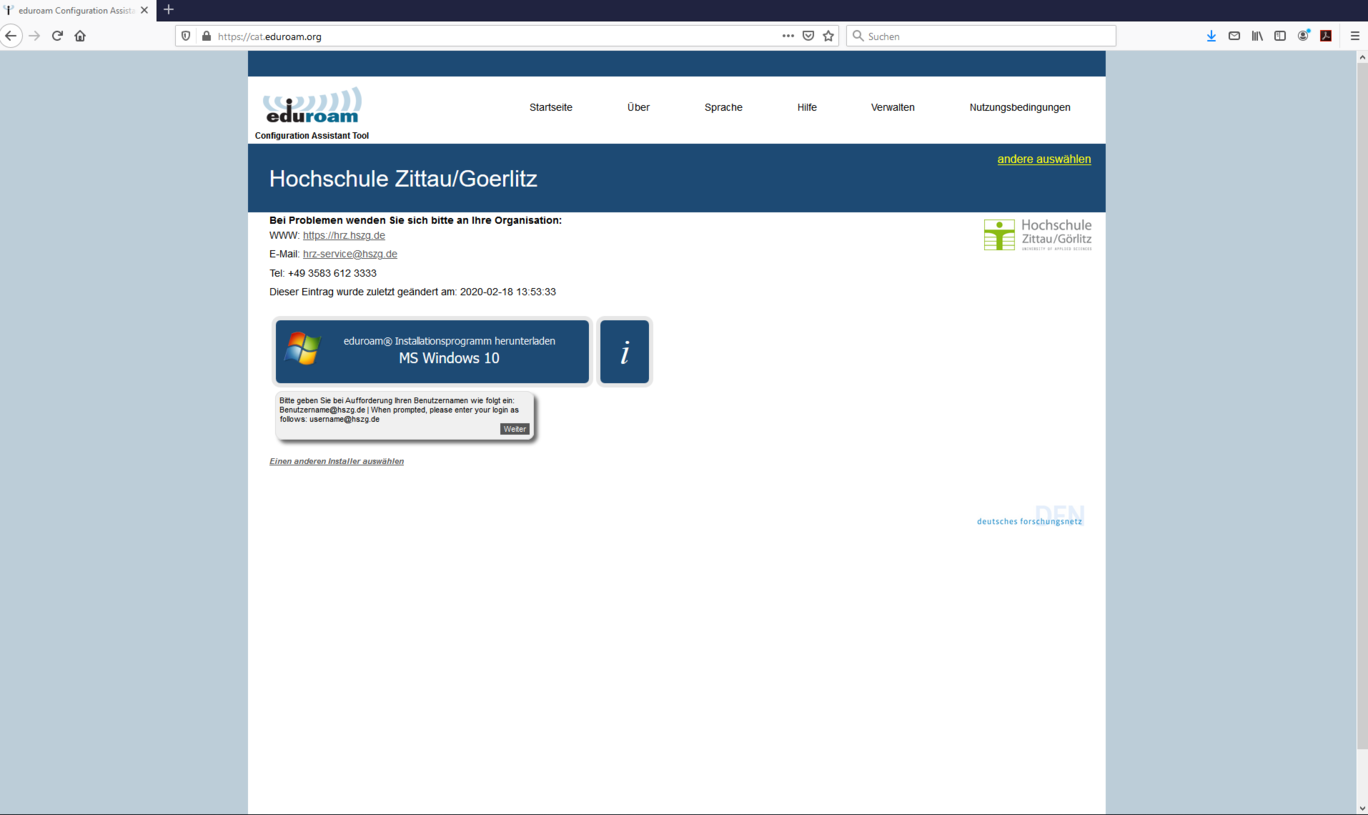Open the Sprache menu item
The image size is (1368, 815).
(723, 107)
